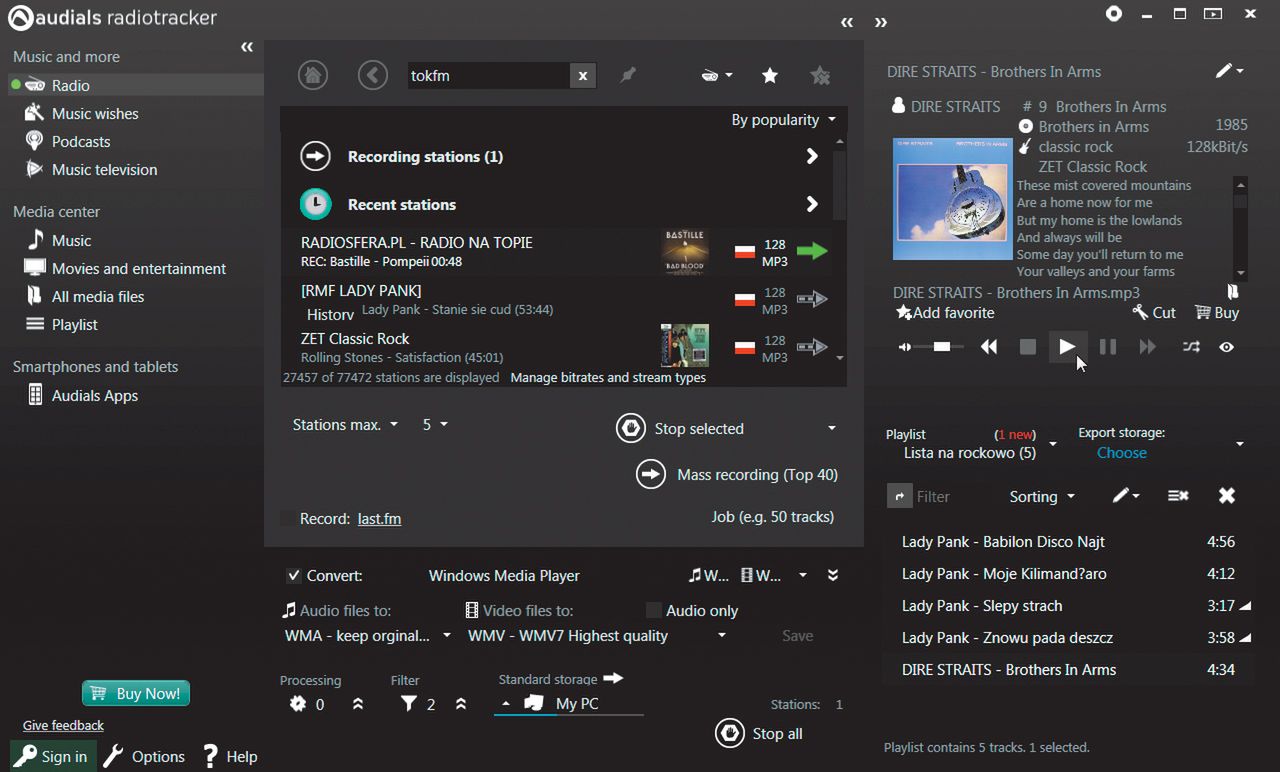1280x772 pixels.
Task: Adjust the volume slider
Action: point(941,347)
